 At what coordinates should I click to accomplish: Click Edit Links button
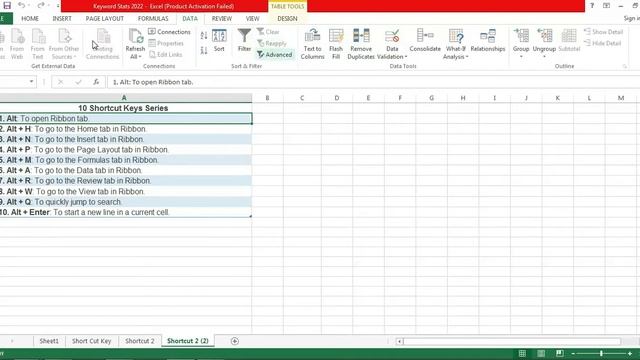[166, 54]
